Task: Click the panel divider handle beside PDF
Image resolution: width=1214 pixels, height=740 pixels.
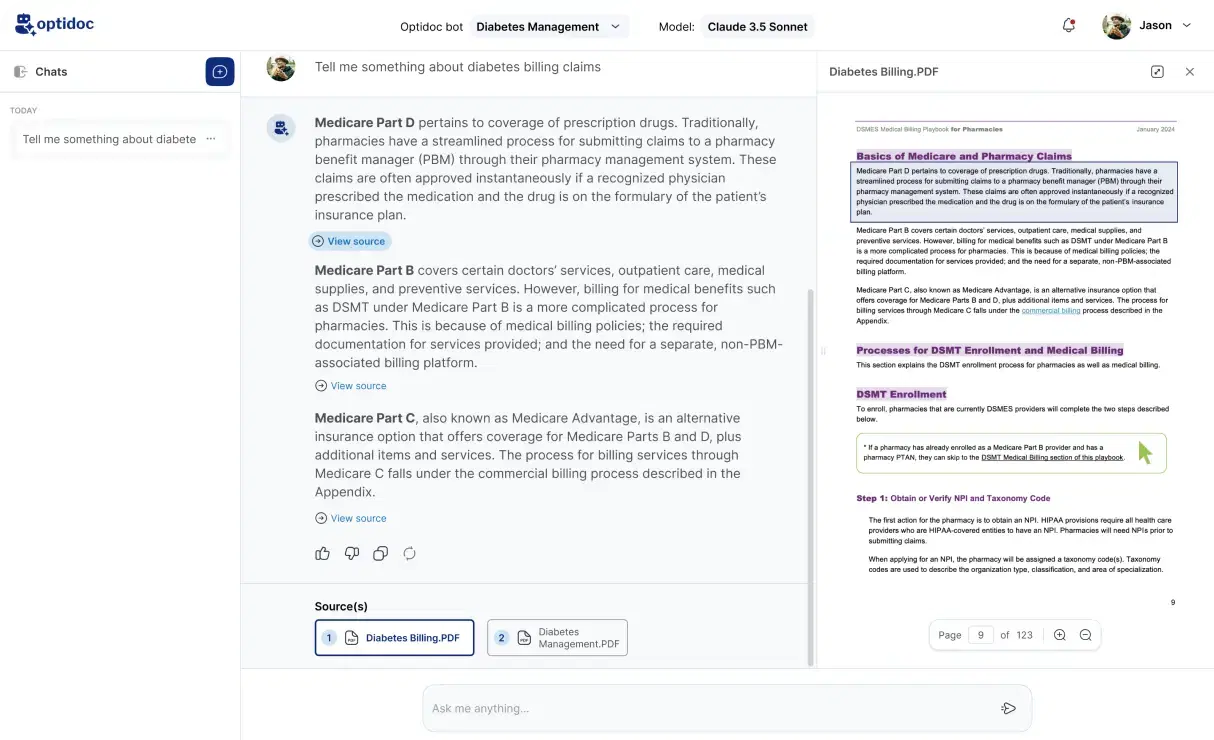Action: tap(823, 351)
